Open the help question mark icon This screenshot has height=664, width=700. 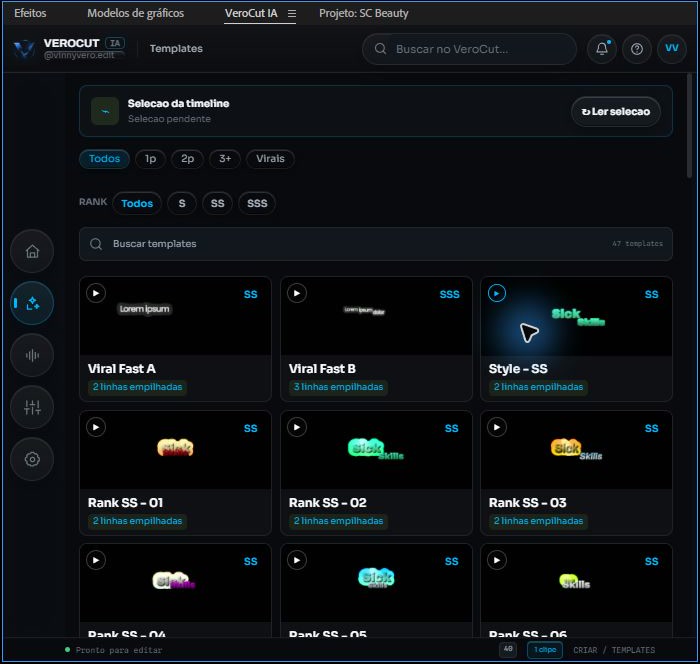(637, 49)
